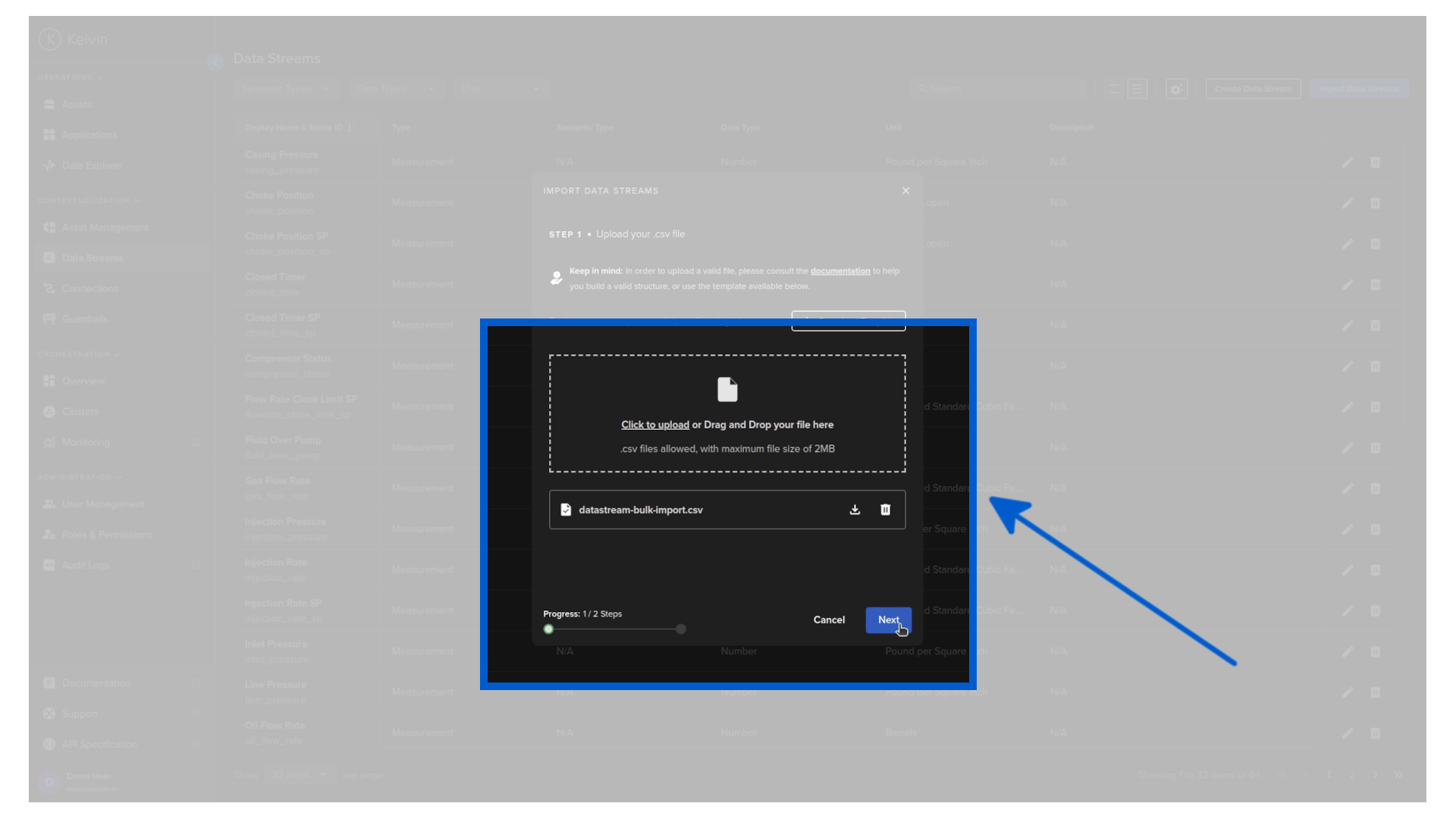1456x819 pixels.
Task: Open the Data Types filter dropdown
Action: (396, 89)
